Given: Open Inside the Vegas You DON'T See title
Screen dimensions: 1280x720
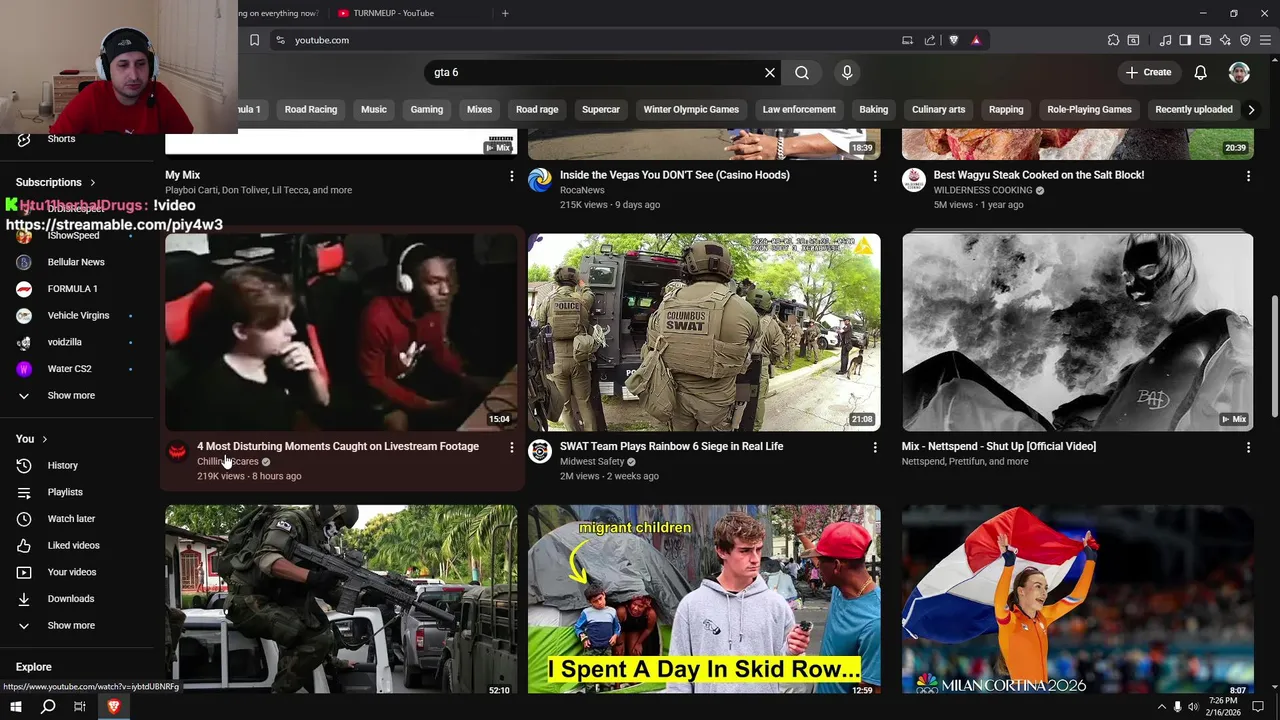Looking at the screenshot, I should click(x=675, y=175).
